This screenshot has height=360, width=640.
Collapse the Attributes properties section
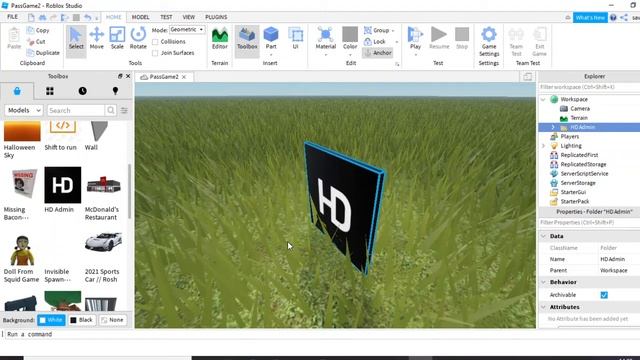[543, 307]
